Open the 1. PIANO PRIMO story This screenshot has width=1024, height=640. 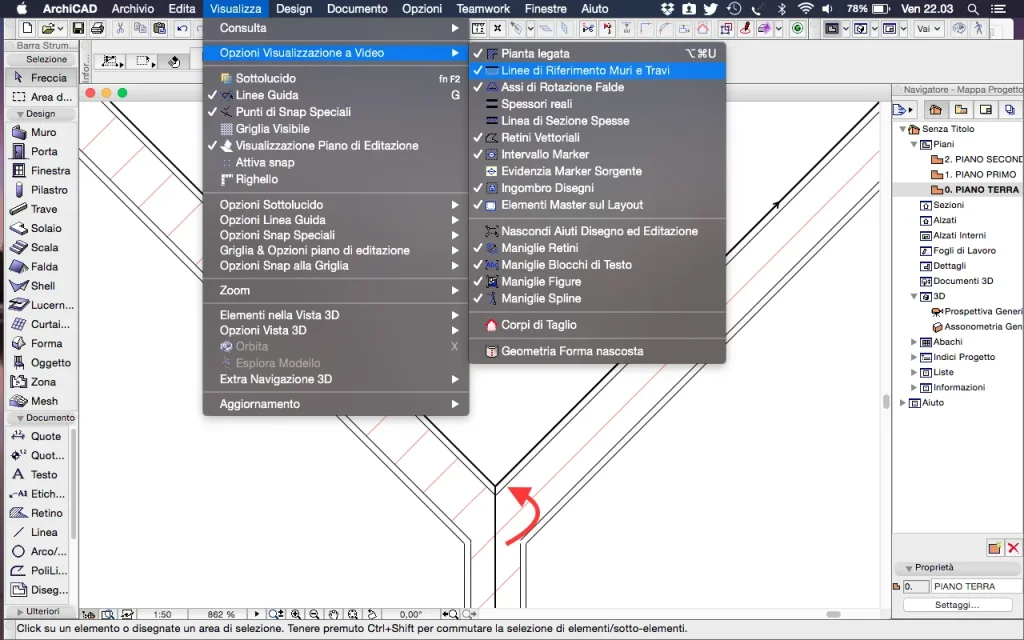(x=979, y=174)
